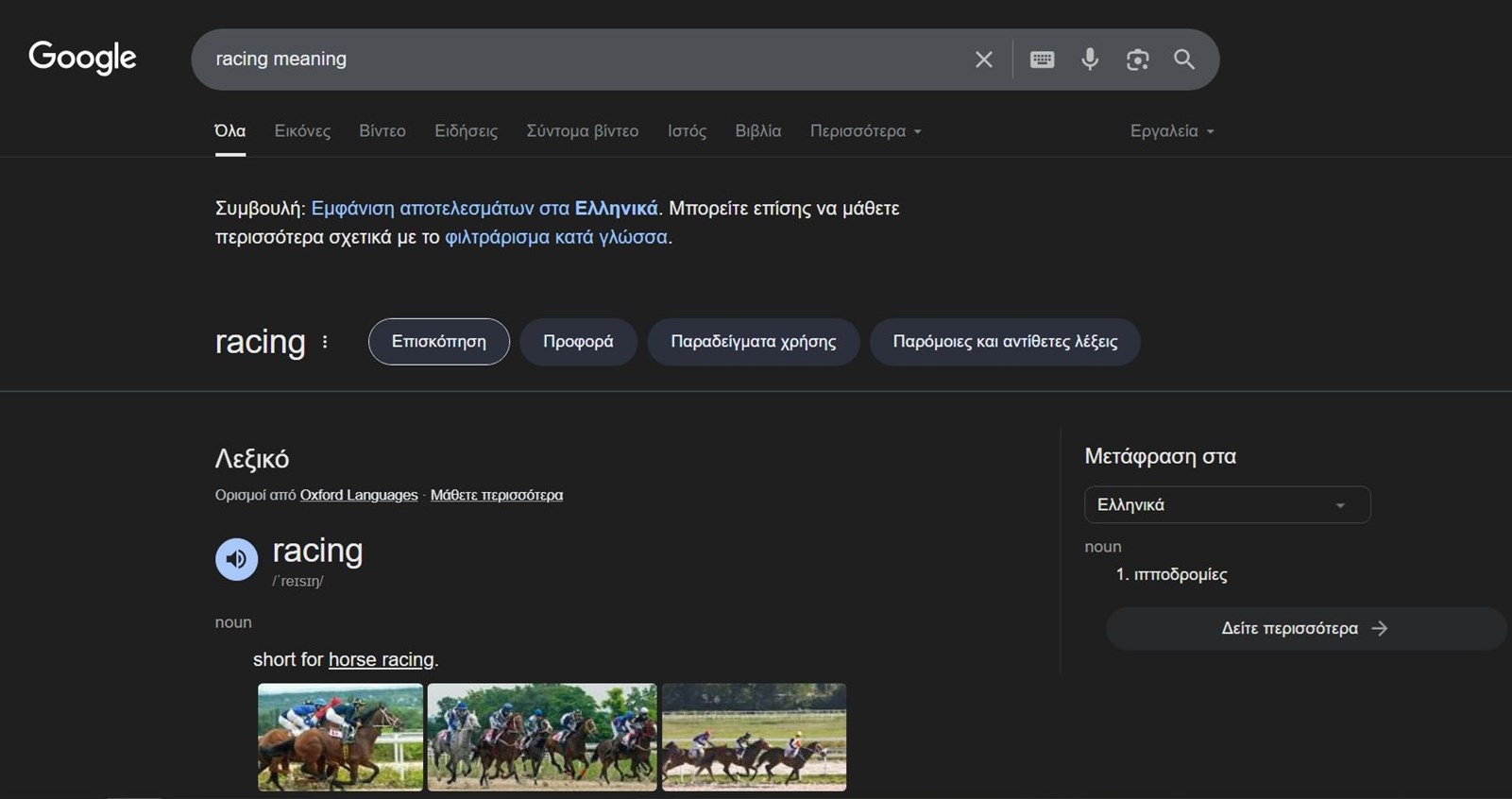The image size is (1512, 799).
Task: Click the Λεξικό heading
Action: 252,459
